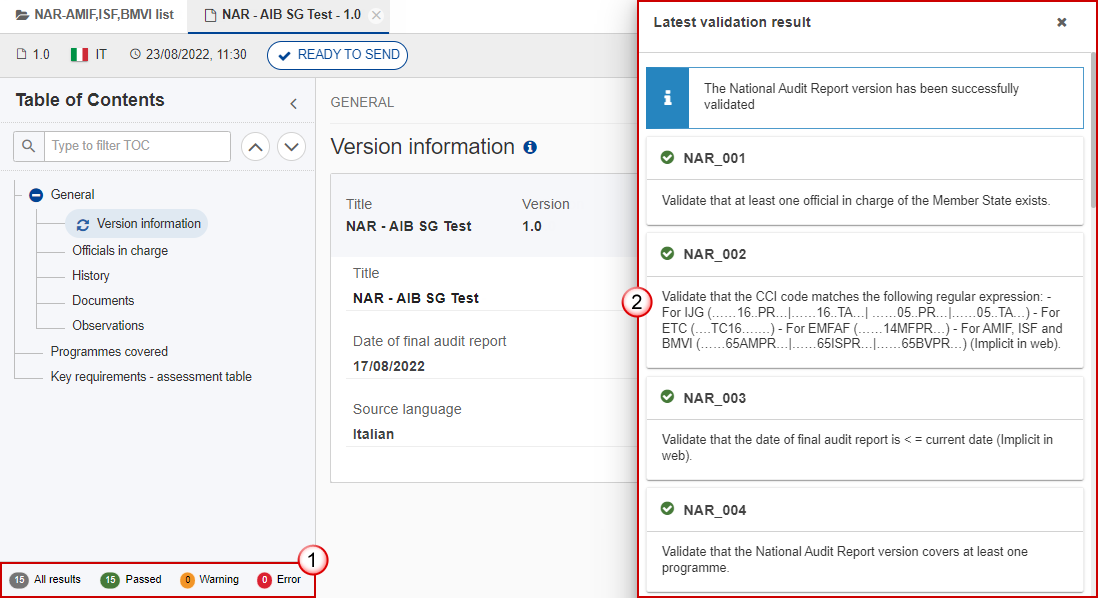Click the Type to filter TOC field
The width and height of the screenshot is (1098, 598).
coord(137,146)
